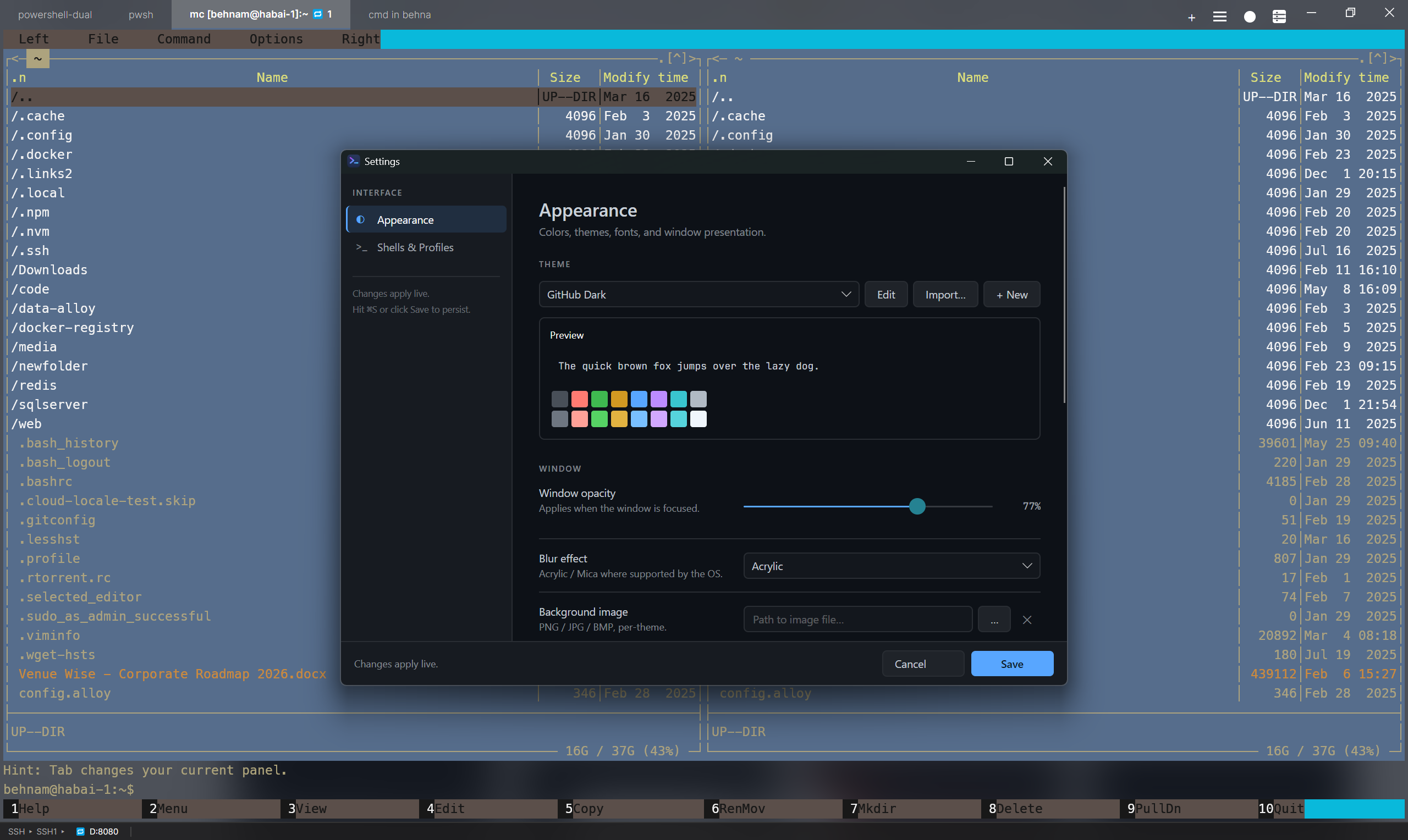Click the Window opacity slider handle

(917, 506)
